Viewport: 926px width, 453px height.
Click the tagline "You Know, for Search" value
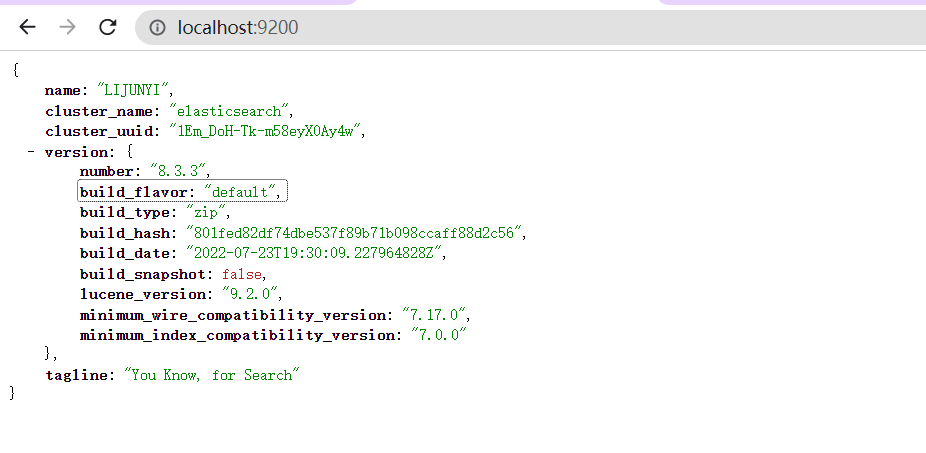click(212, 375)
